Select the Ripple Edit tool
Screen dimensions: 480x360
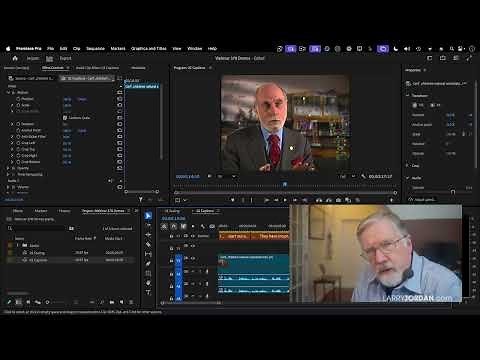(x=148, y=235)
